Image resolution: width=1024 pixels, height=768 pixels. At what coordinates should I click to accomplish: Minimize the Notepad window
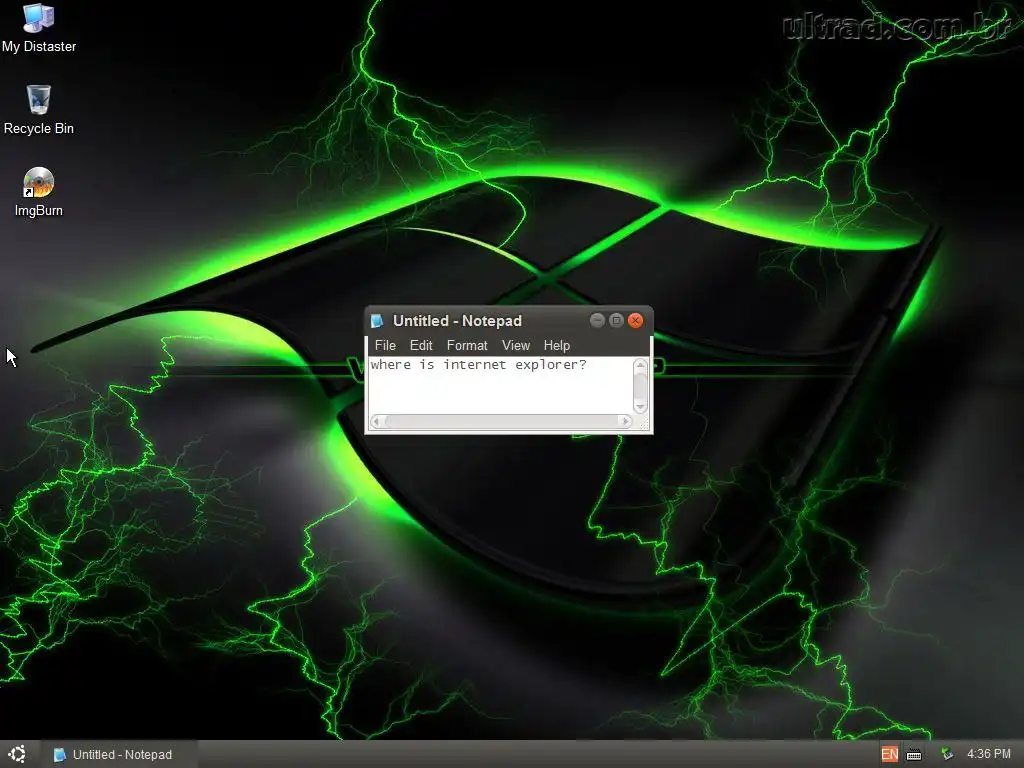pyautogui.click(x=597, y=320)
